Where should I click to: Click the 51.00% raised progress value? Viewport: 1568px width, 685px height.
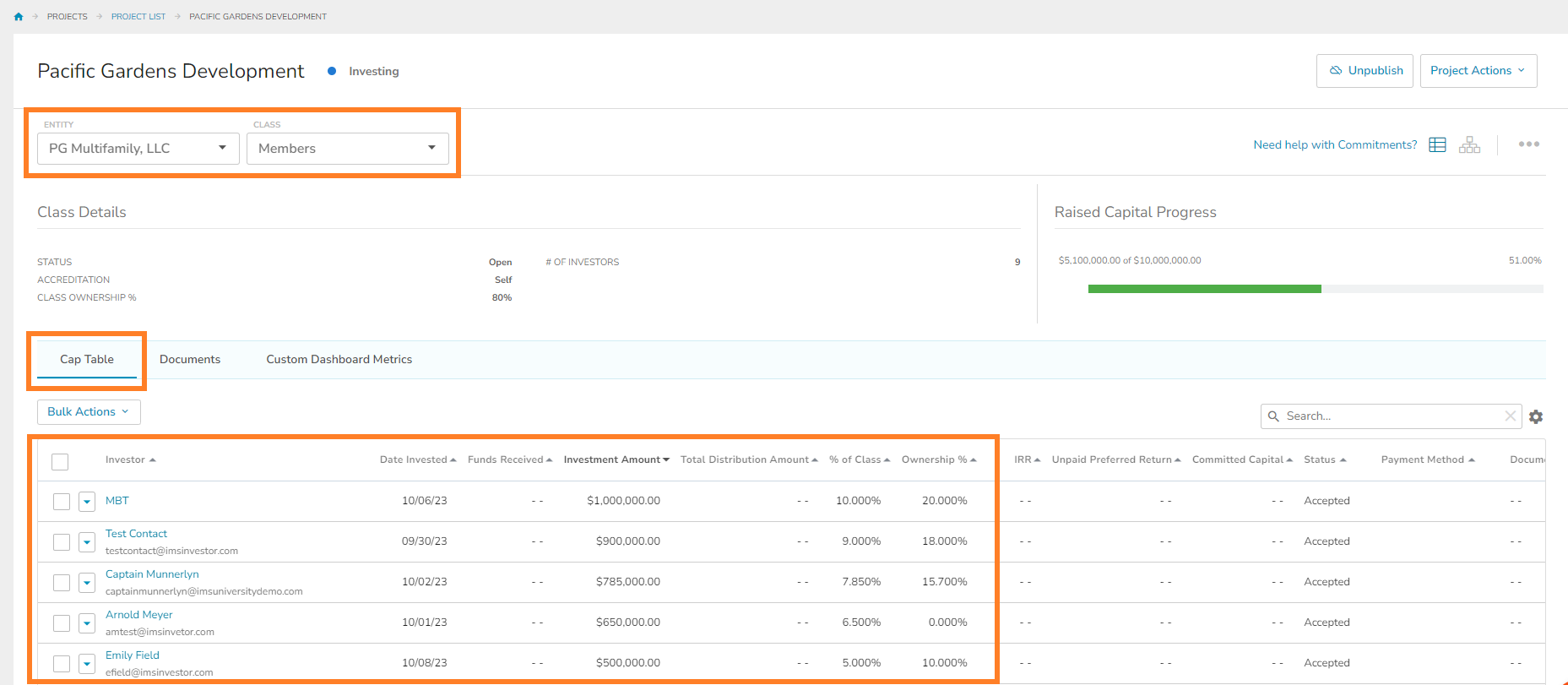point(1525,260)
